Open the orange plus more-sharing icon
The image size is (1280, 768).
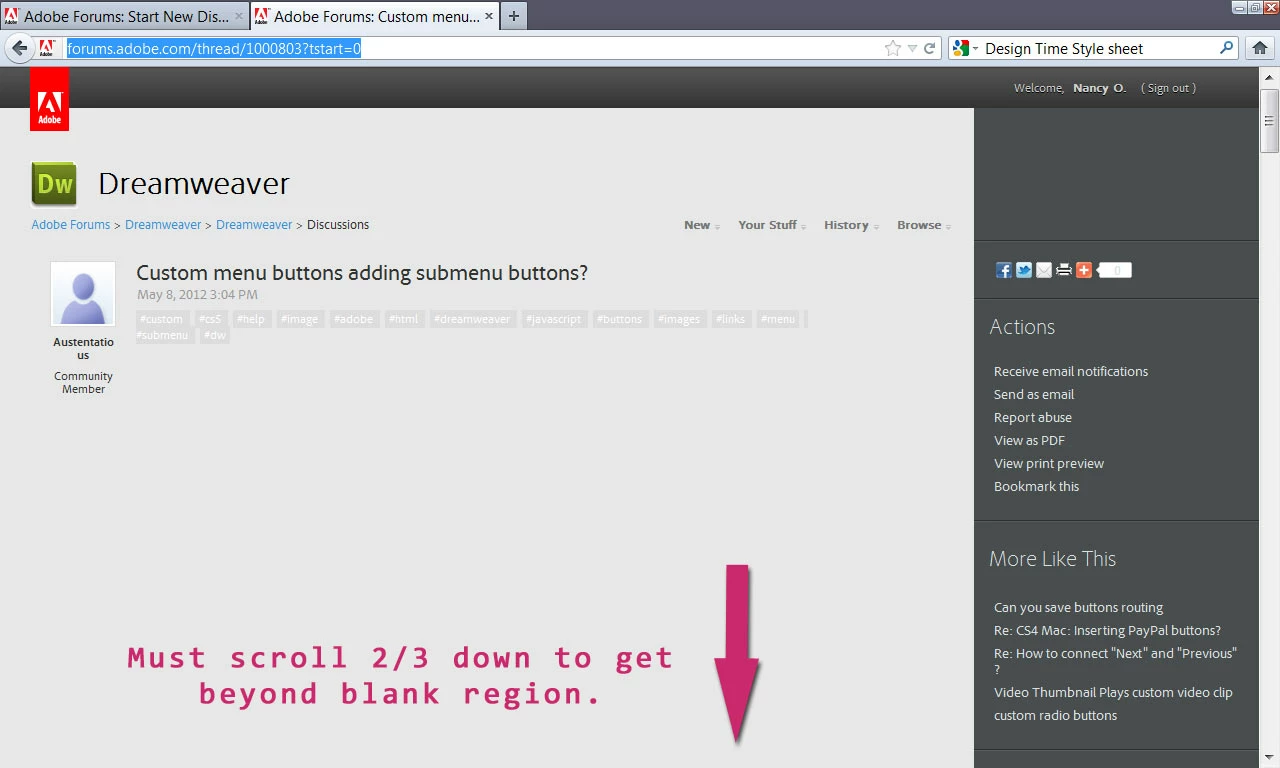pyautogui.click(x=1084, y=270)
